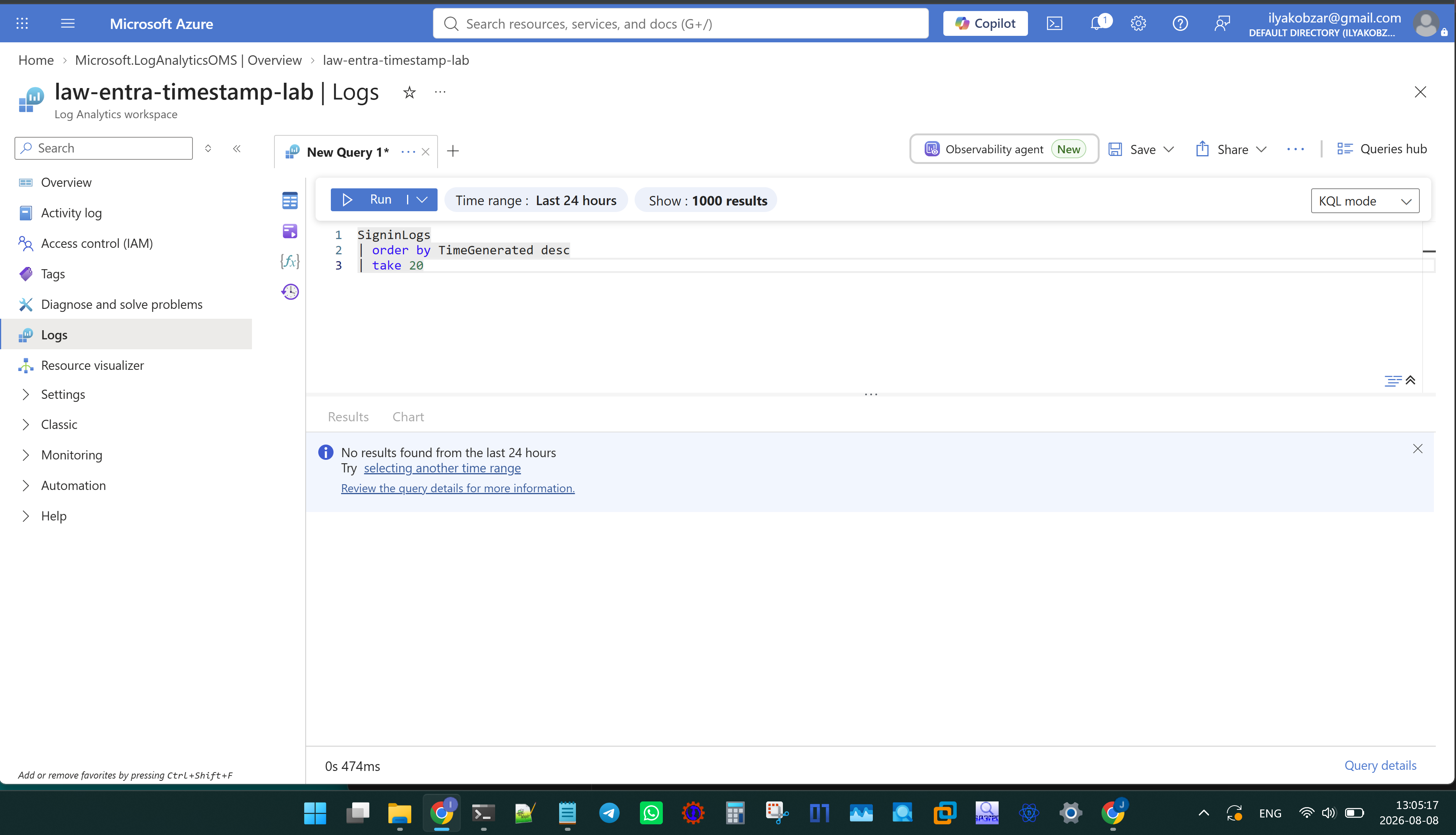This screenshot has height=835, width=1456.
Task: Open the Help question mark icon
Action: 1180,24
